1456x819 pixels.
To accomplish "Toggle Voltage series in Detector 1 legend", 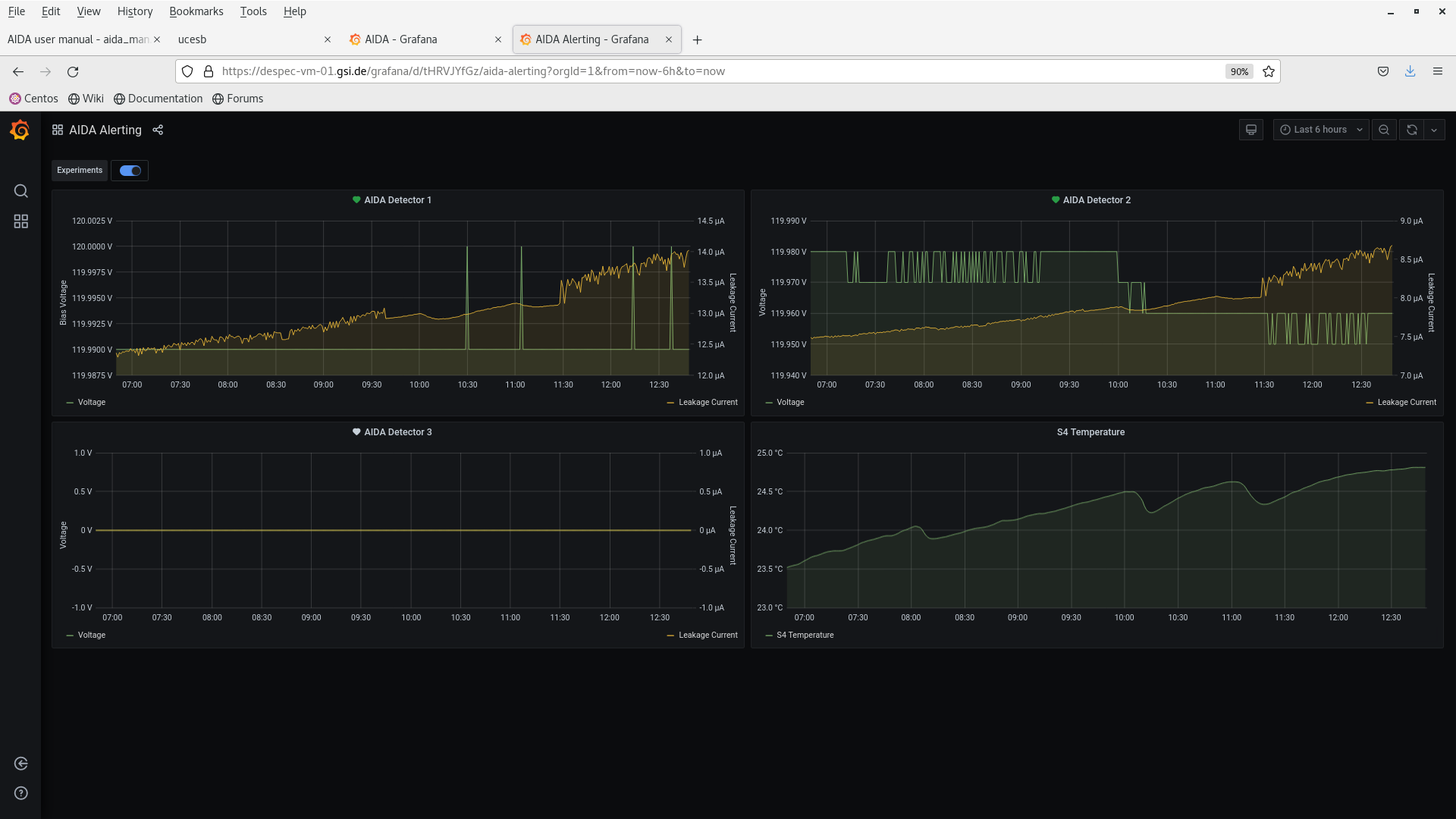I will (91, 403).
